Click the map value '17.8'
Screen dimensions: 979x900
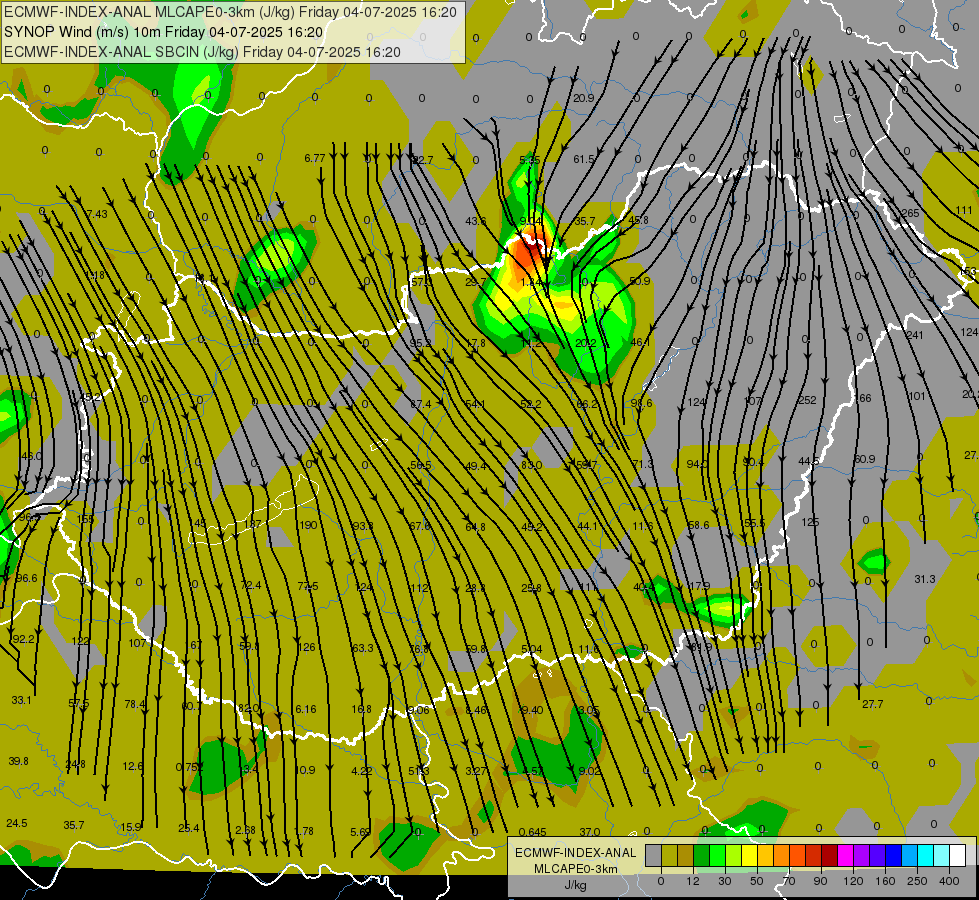pos(476,343)
